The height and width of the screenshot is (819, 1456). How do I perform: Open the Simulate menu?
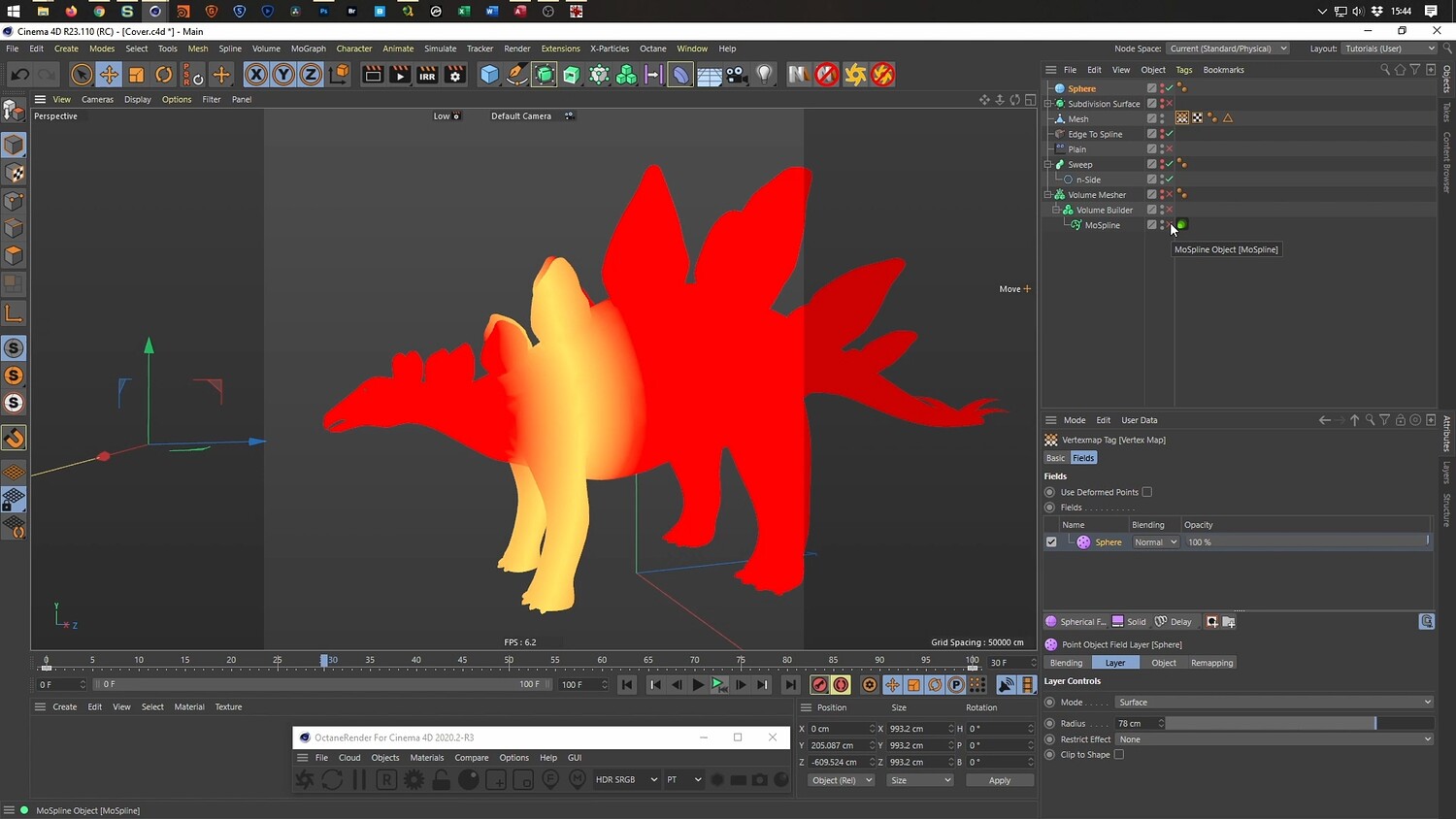coord(440,49)
